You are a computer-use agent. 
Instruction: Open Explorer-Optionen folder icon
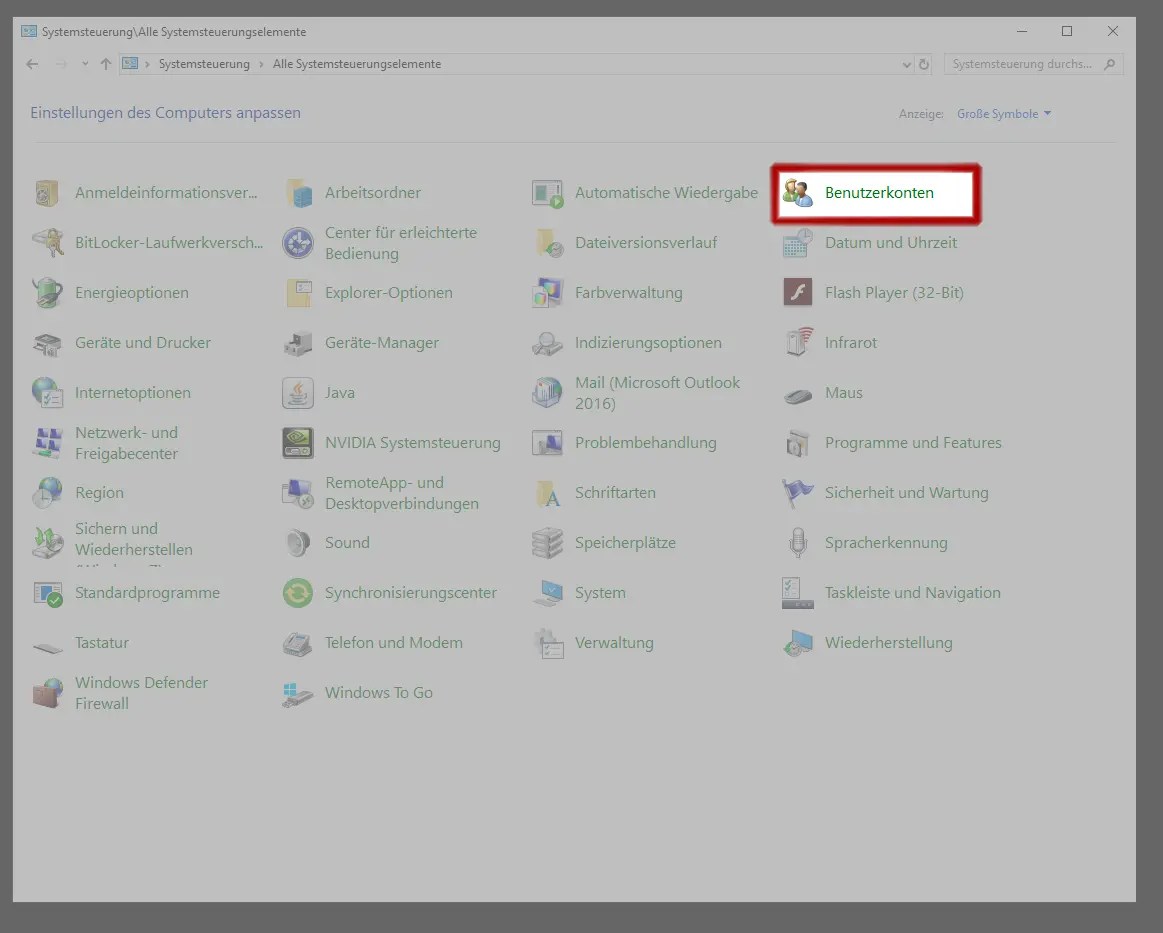click(x=298, y=292)
